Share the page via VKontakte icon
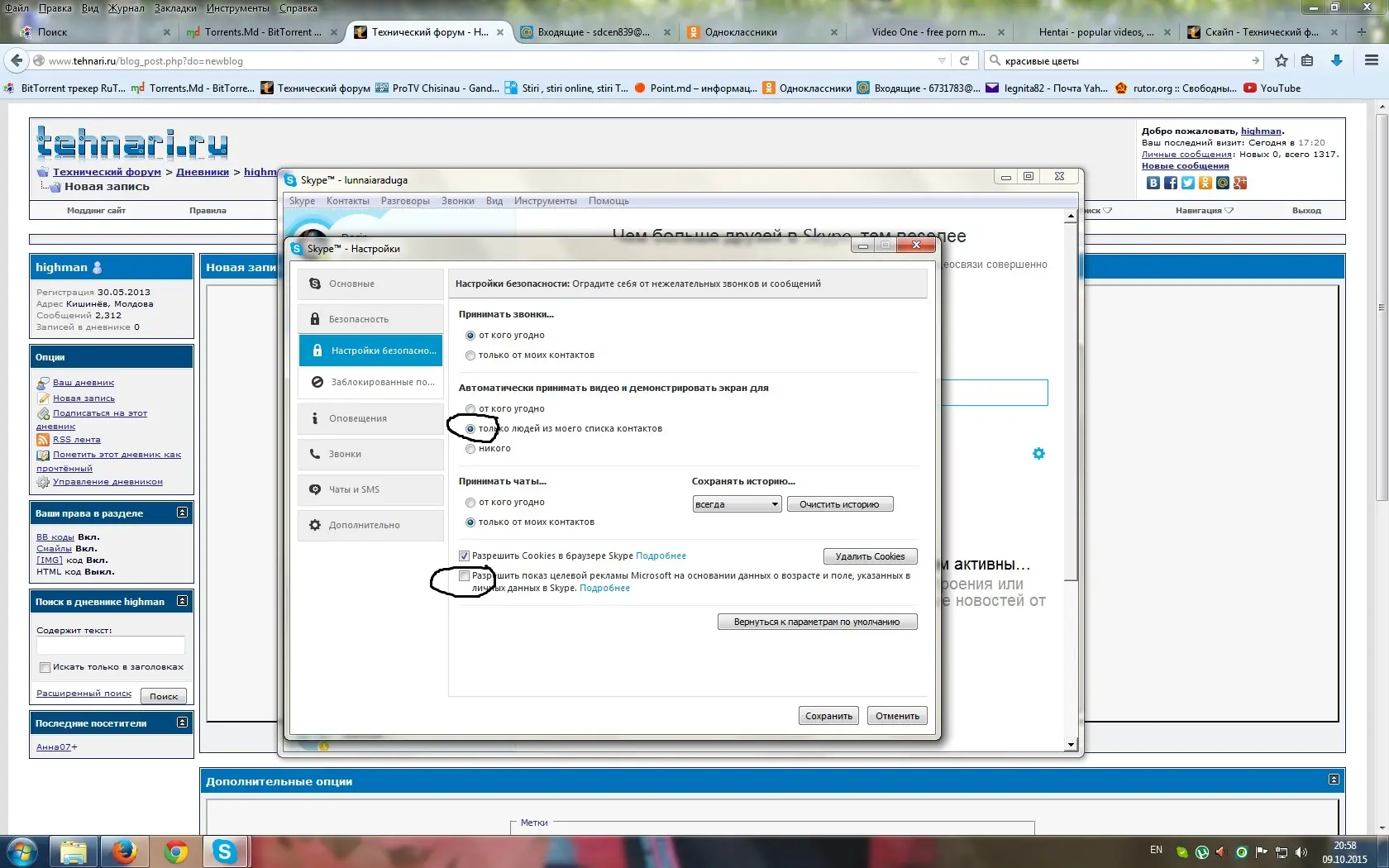 coord(1153,183)
